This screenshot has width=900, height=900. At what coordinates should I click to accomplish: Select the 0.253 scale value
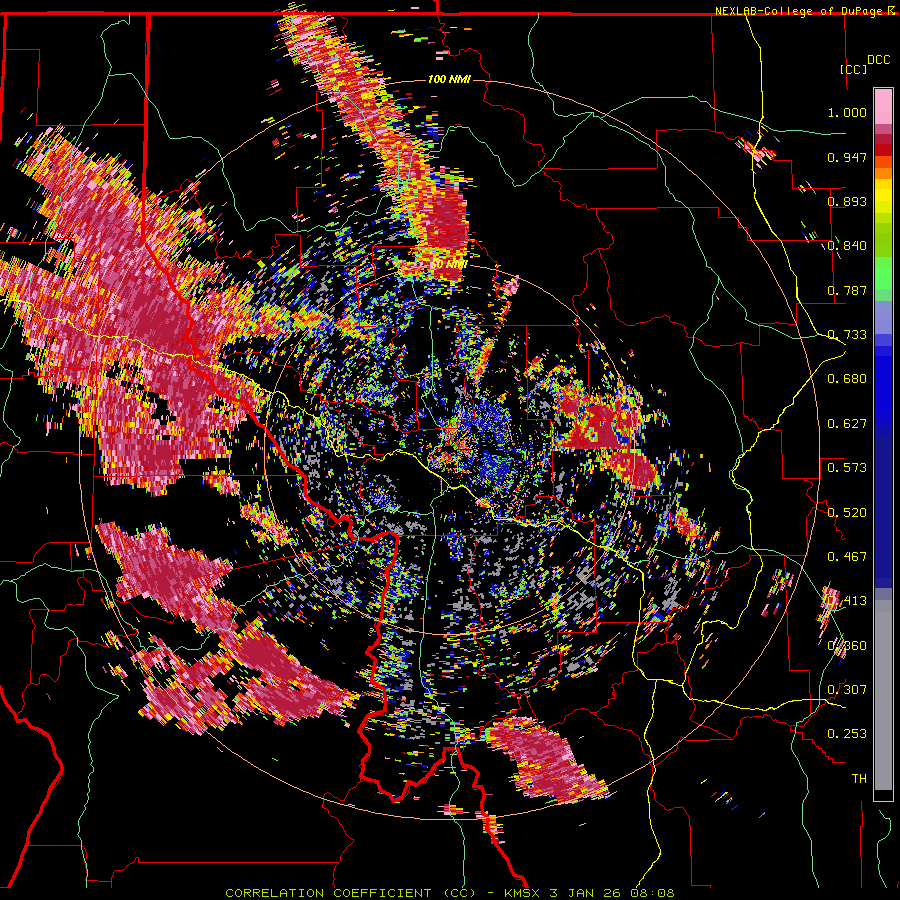(x=847, y=734)
